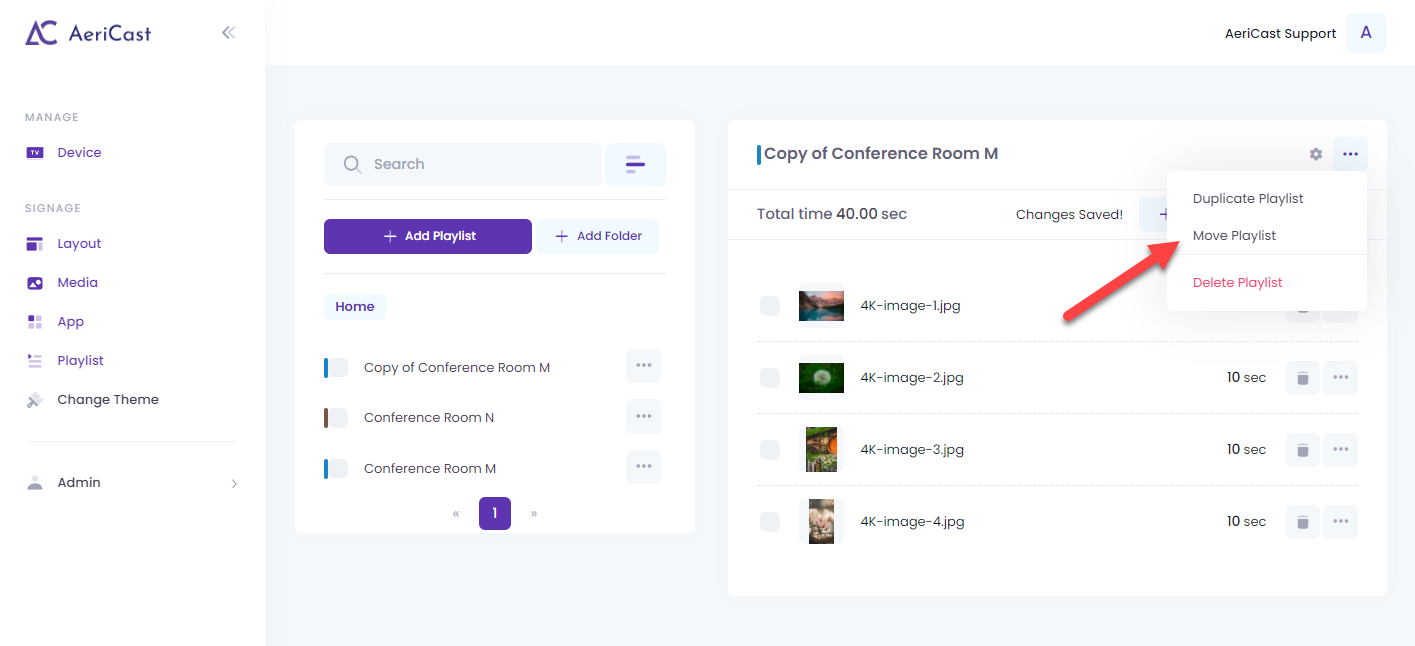Collapse the sidebar with double-chevron icon

(228, 33)
